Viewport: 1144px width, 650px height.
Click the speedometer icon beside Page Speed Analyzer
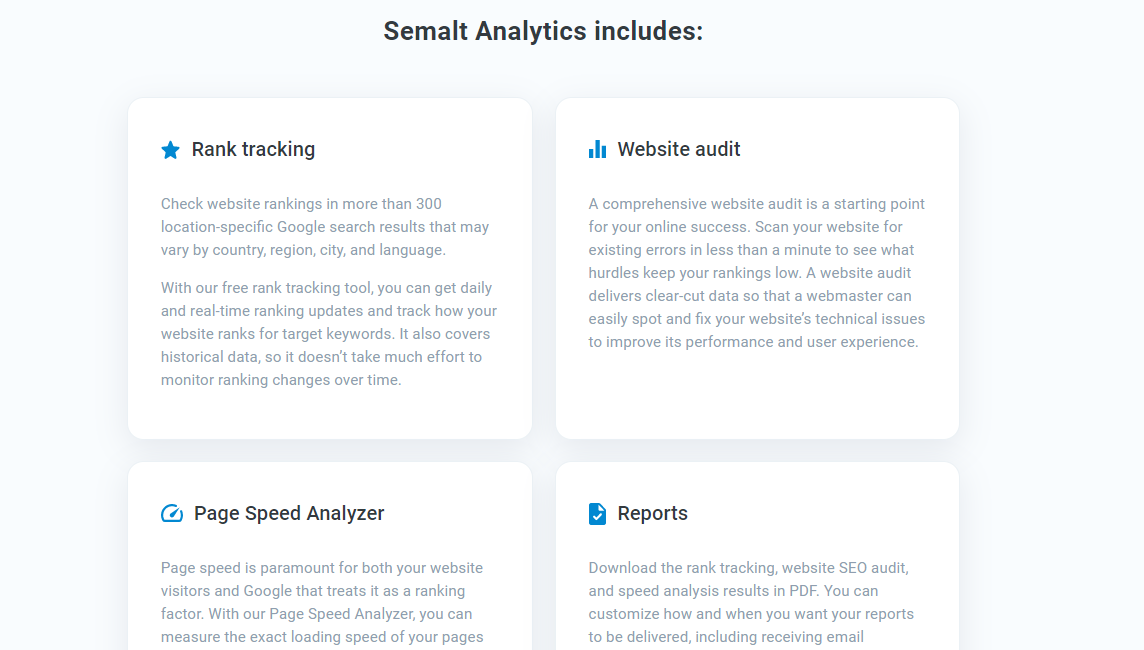pyautogui.click(x=171, y=513)
